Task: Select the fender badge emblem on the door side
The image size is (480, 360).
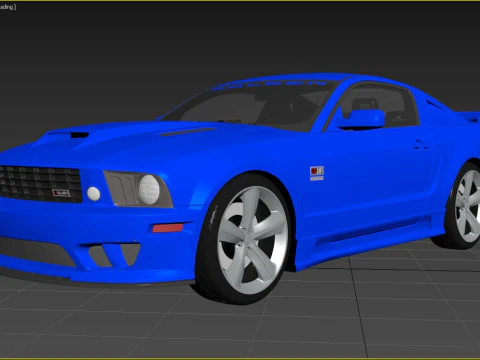Action: [x=317, y=173]
